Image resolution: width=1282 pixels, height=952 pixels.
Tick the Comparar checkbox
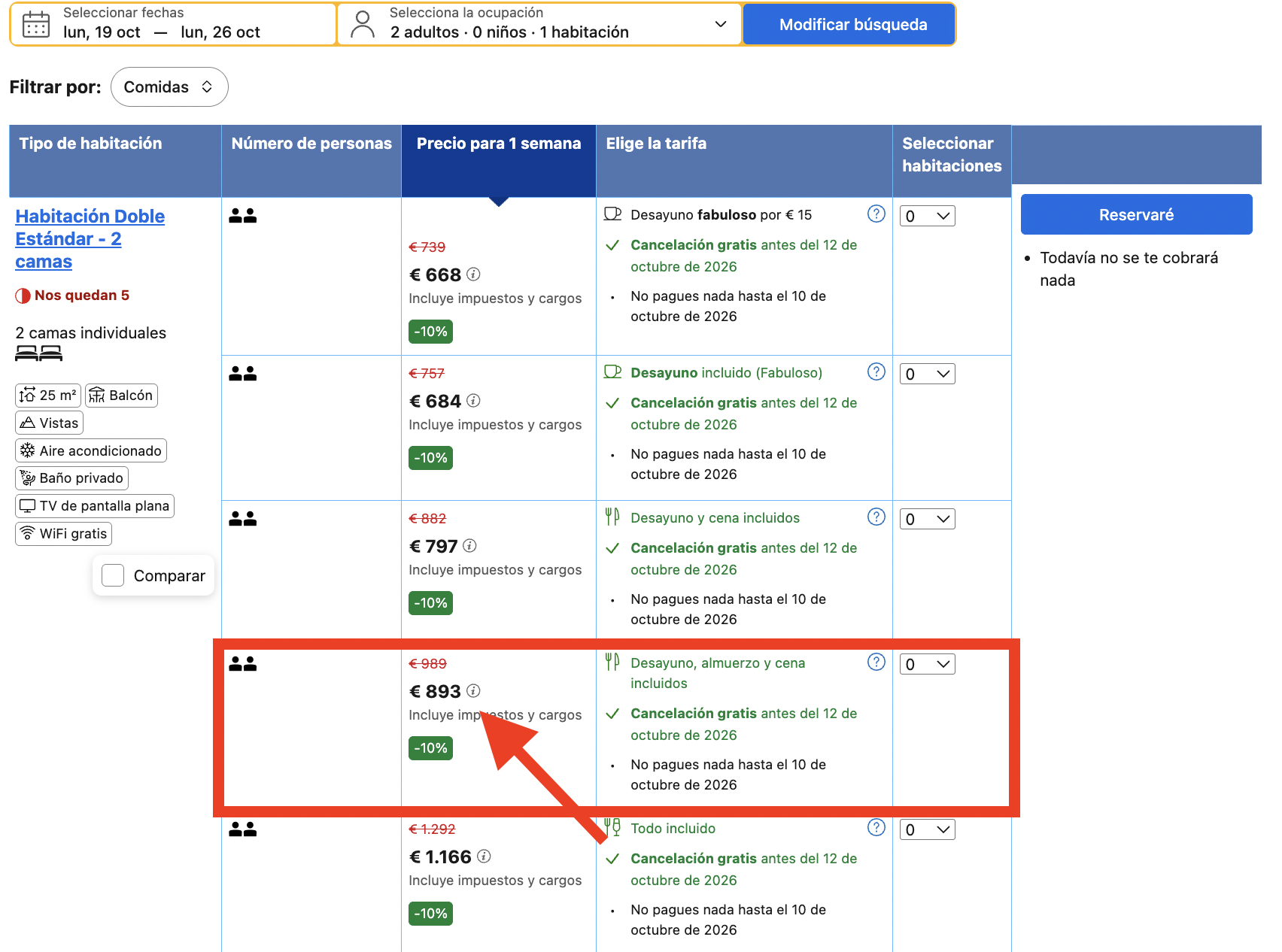tap(113, 575)
